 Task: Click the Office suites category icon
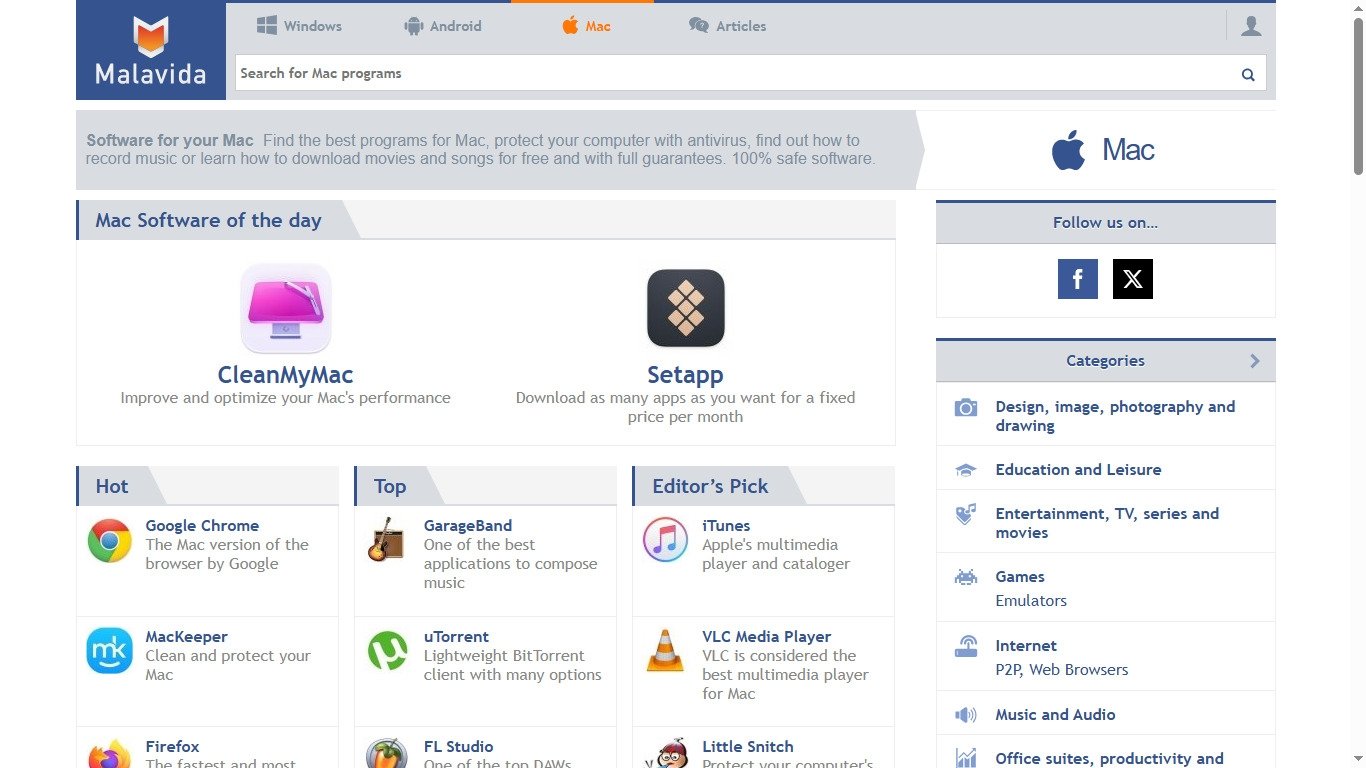click(x=965, y=758)
